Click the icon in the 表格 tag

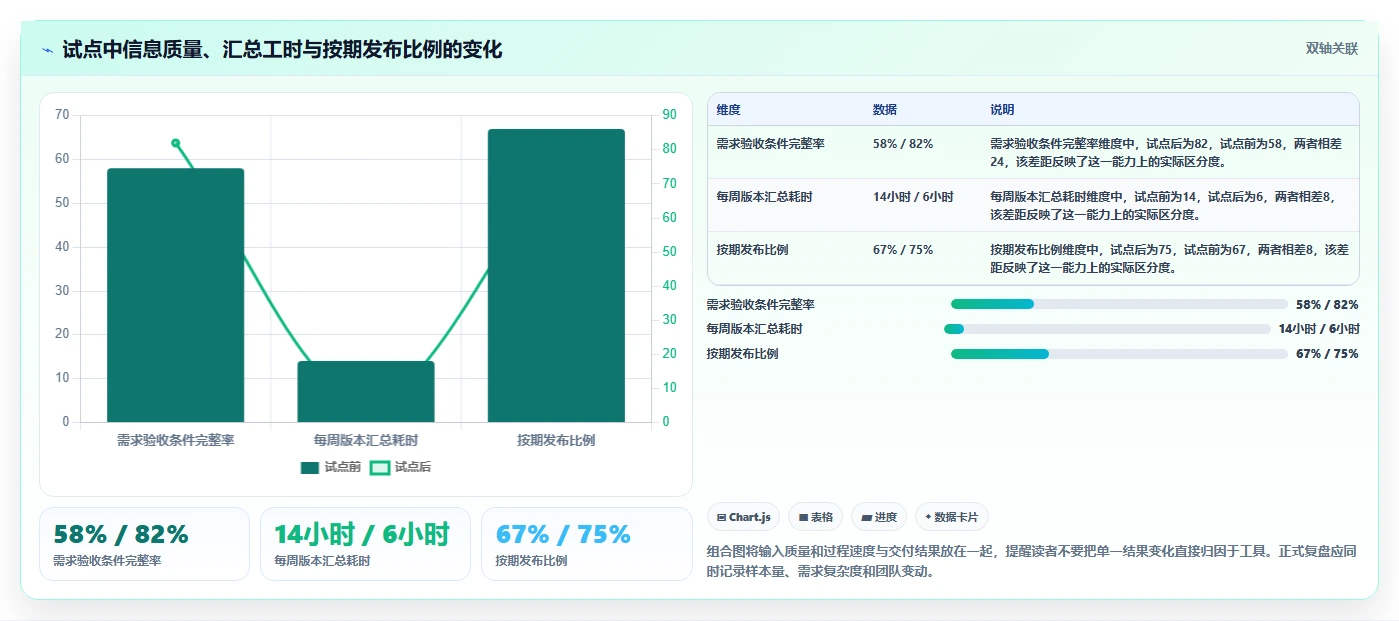(x=802, y=517)
